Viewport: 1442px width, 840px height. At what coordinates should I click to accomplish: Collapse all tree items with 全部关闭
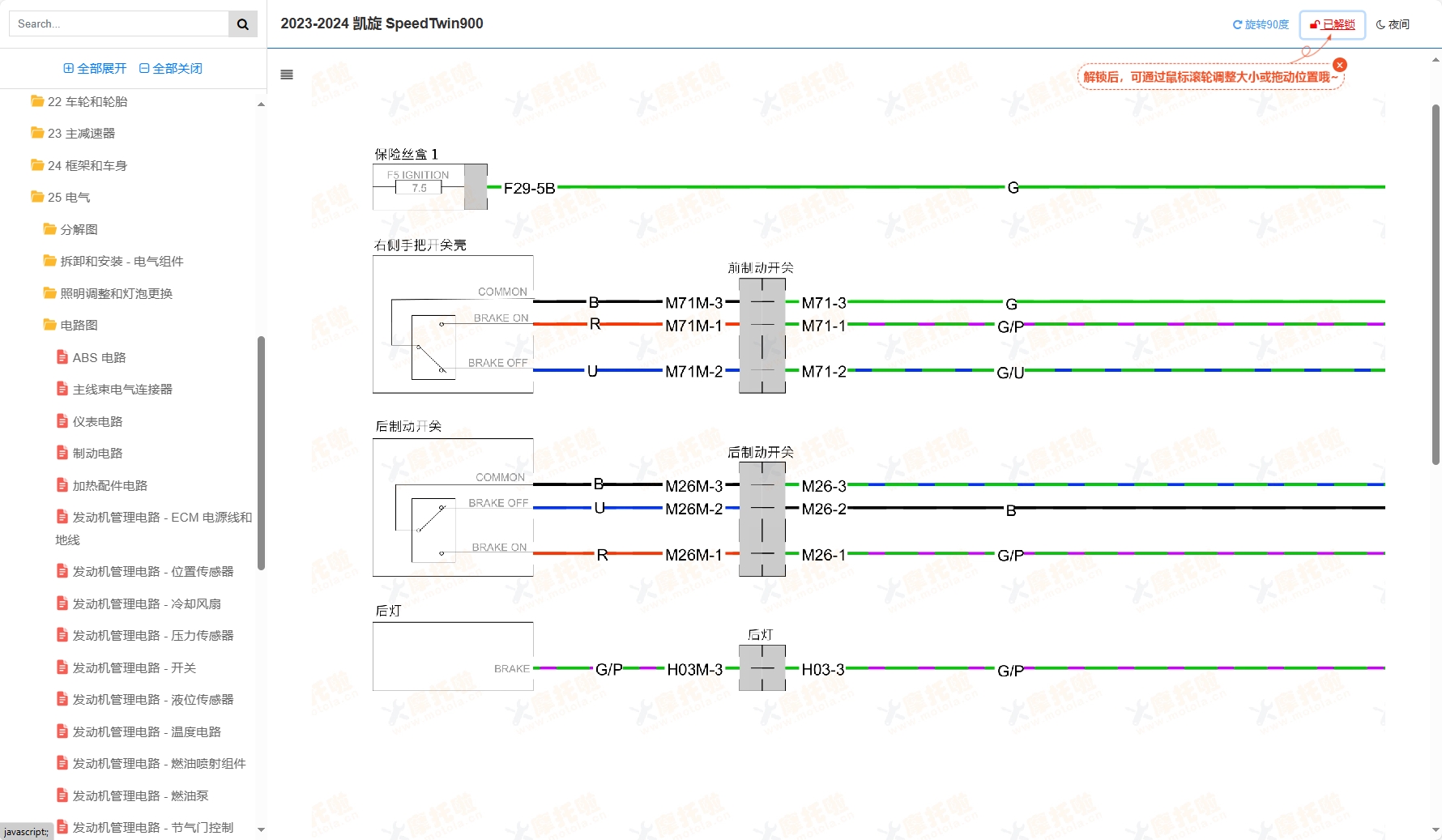click(x=171, y=69)
